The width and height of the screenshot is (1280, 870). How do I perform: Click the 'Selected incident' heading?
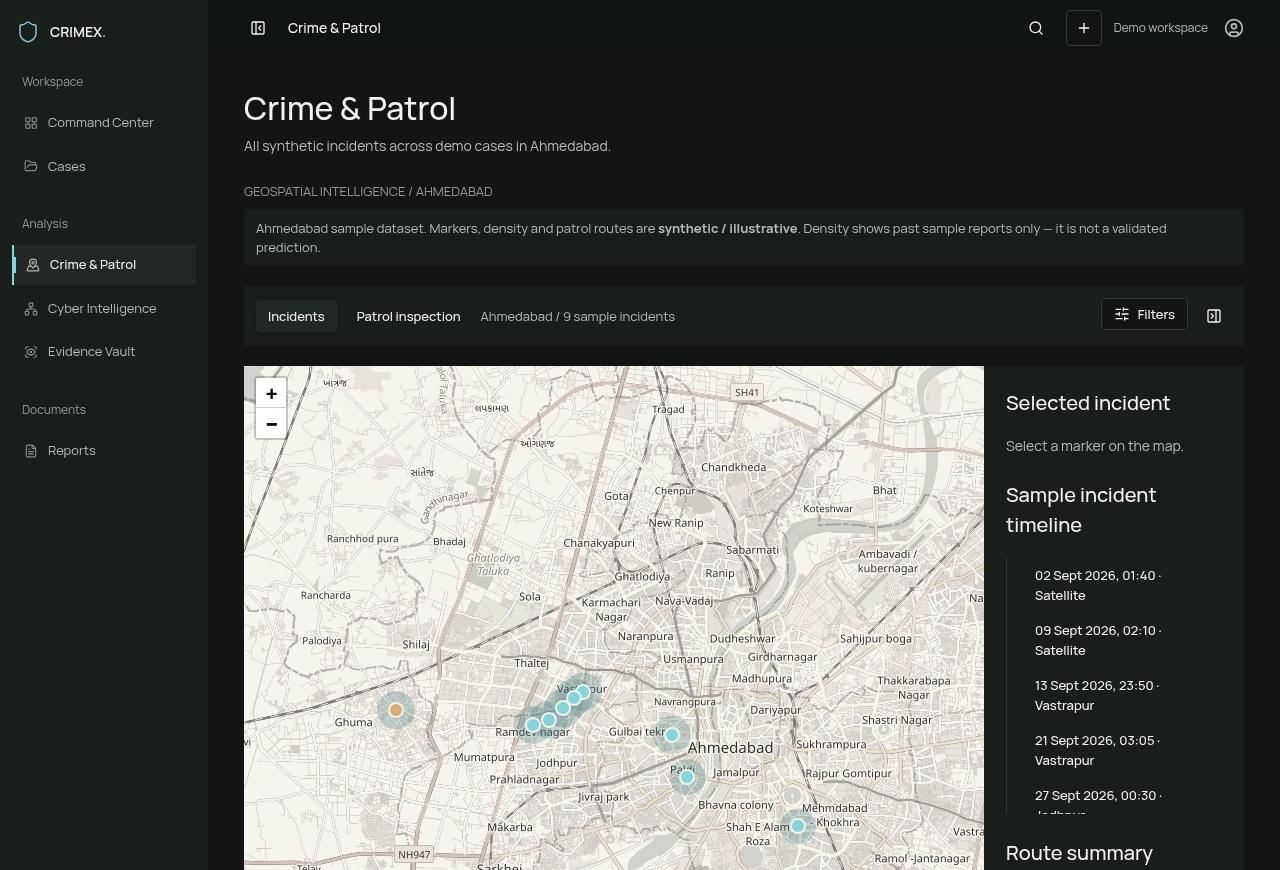pos(1088,403)
